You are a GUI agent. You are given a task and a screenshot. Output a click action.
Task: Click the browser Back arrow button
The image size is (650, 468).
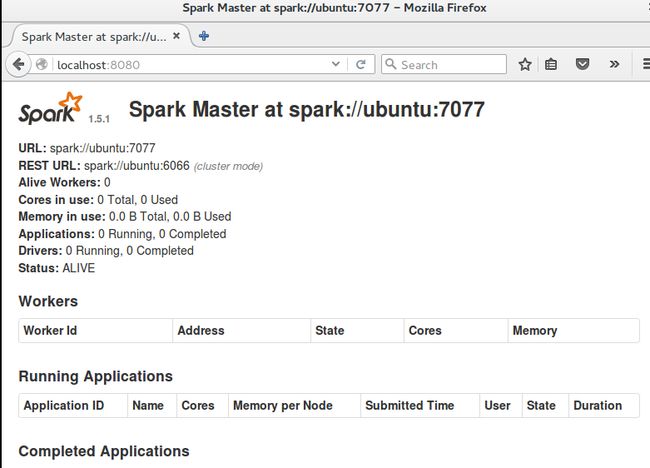tap(19, 65)
